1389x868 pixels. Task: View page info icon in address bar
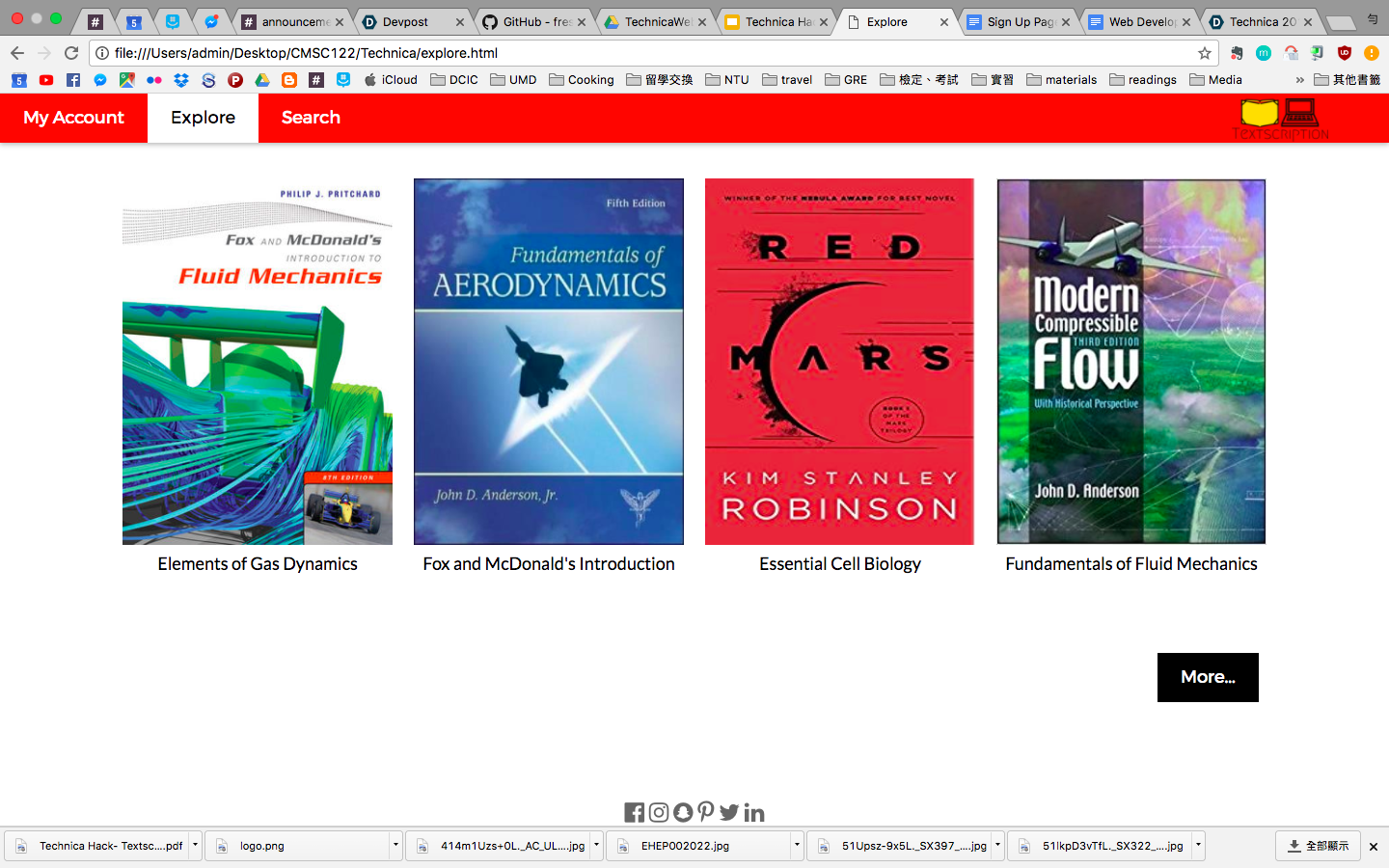coord(102,53)
